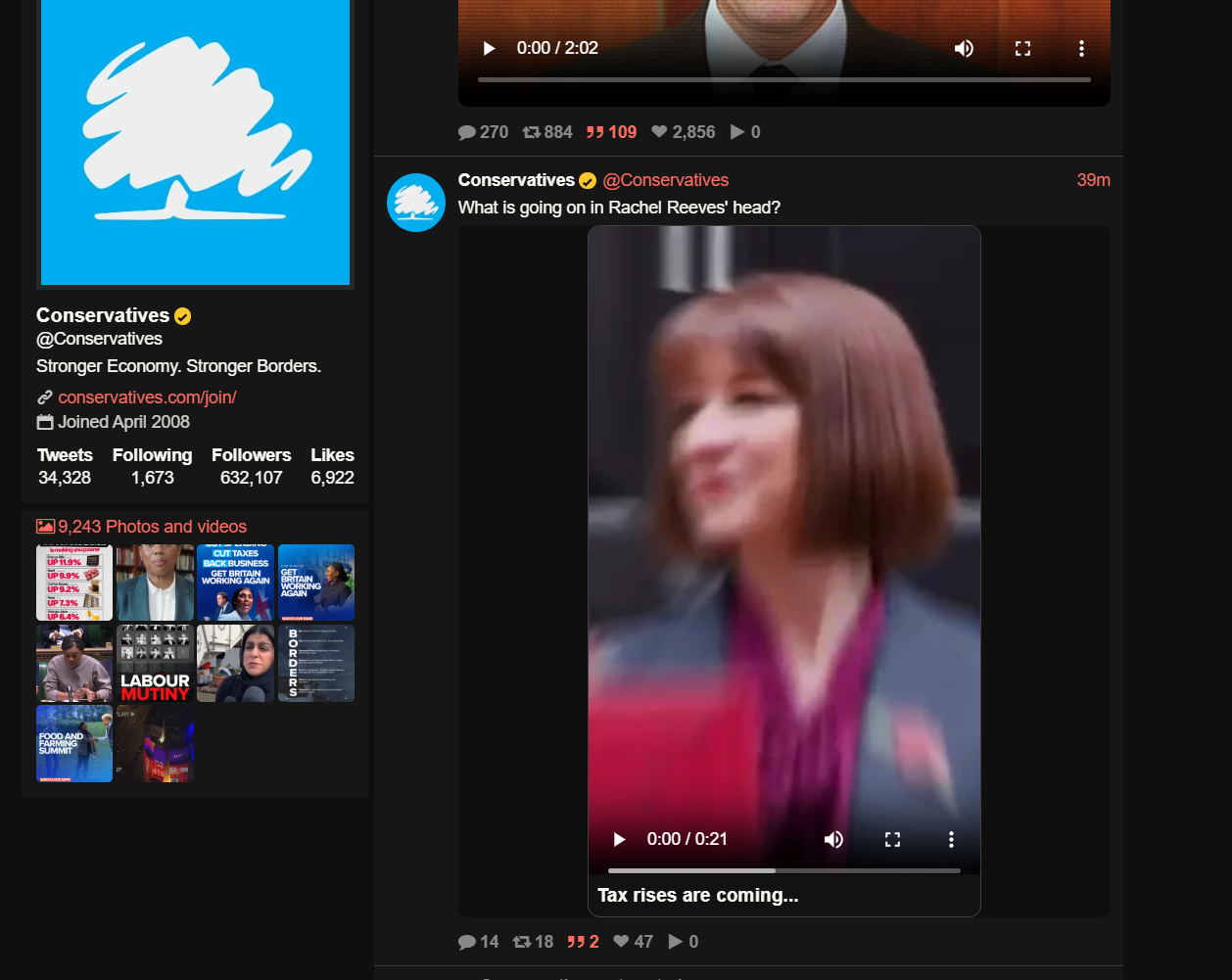Image resolution: width=1232 pixels, height=980 pixels.
Task: Open the BORDERS thumbnail
Action: pyautogui.click(x=316, y=663)
